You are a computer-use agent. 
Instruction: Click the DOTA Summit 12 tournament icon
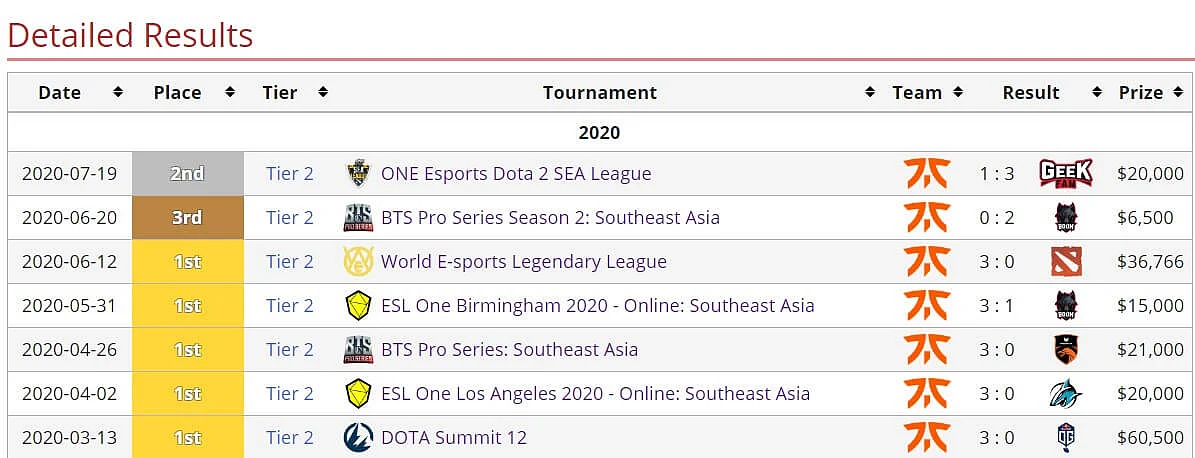pos(357,437)
